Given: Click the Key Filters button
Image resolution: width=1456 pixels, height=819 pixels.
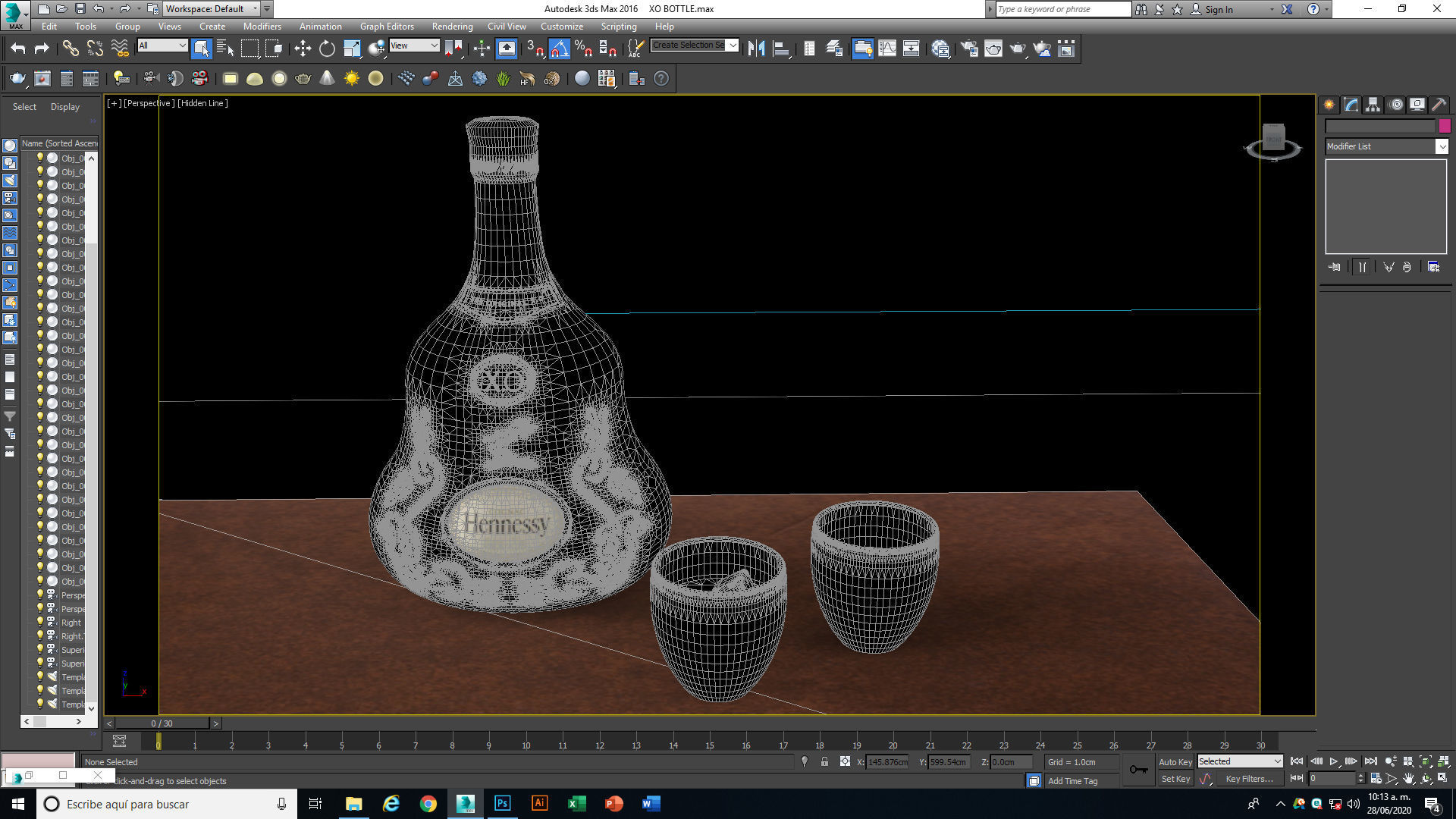Looking at the screenshot, I should pyautogui.click(x=1249, y=779).
